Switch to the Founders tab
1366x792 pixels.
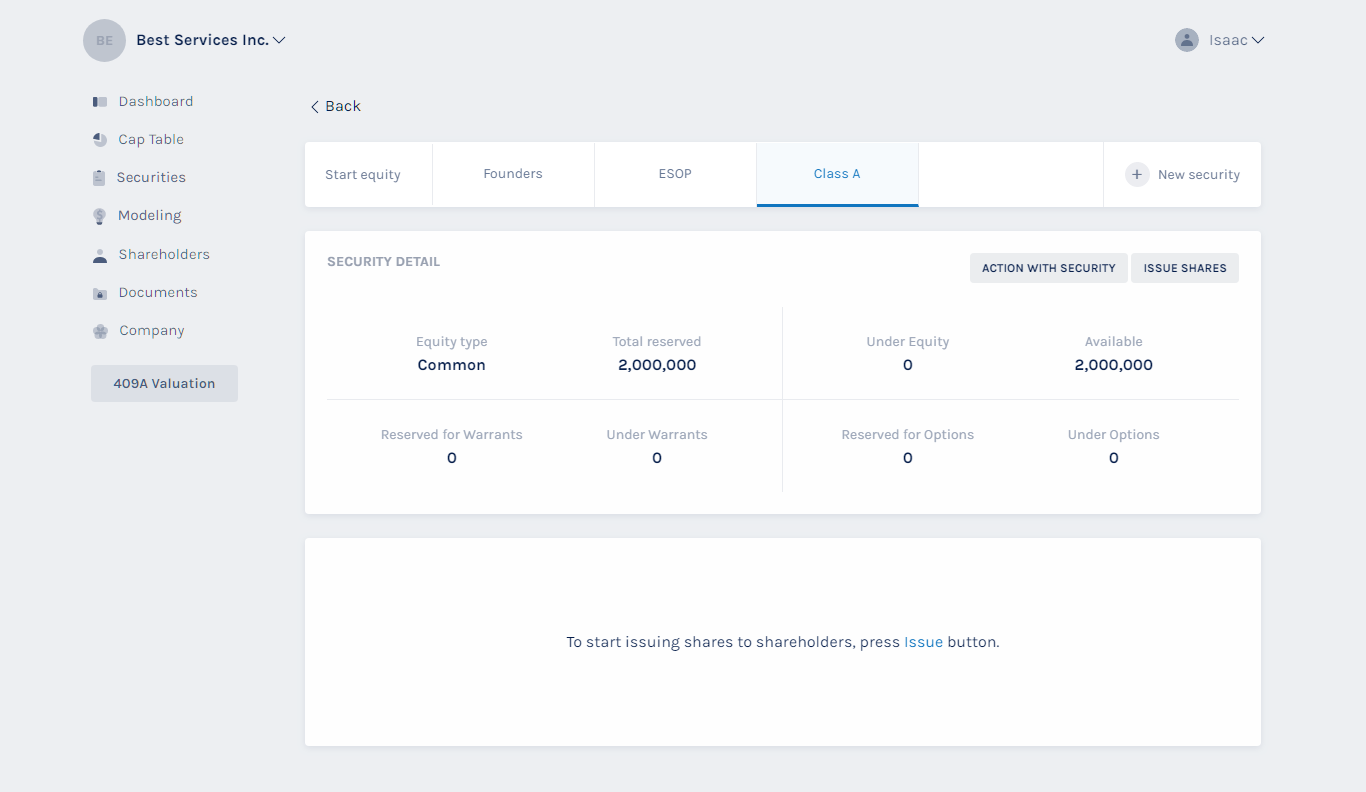pyautogui.click(x=513, y=174)
